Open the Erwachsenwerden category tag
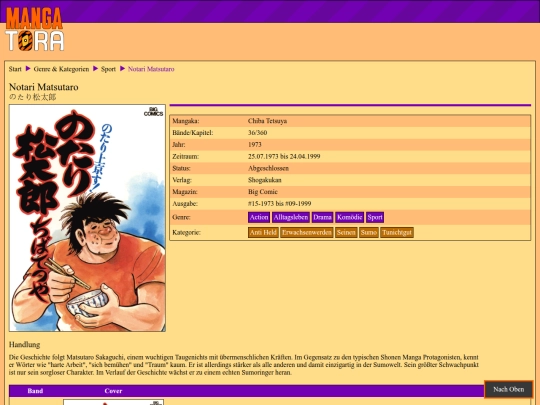540x405 pixels. pos(307,232)
